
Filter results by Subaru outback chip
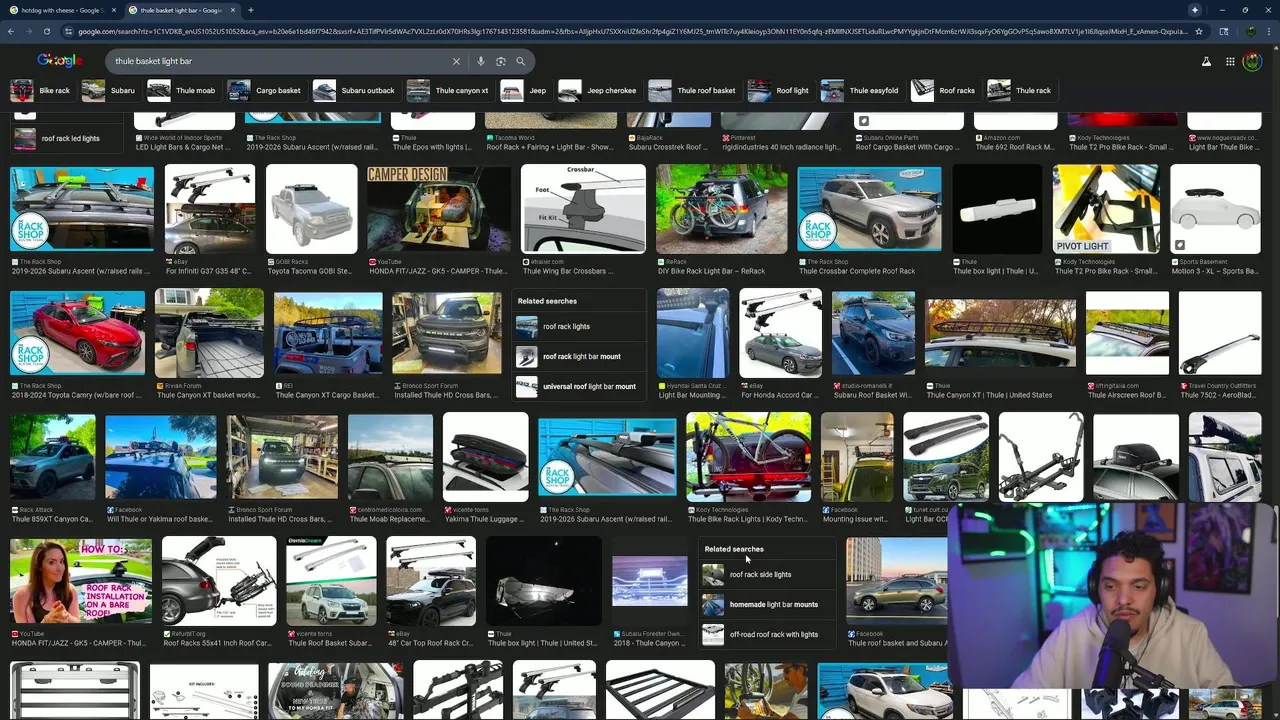click(355, 91)
